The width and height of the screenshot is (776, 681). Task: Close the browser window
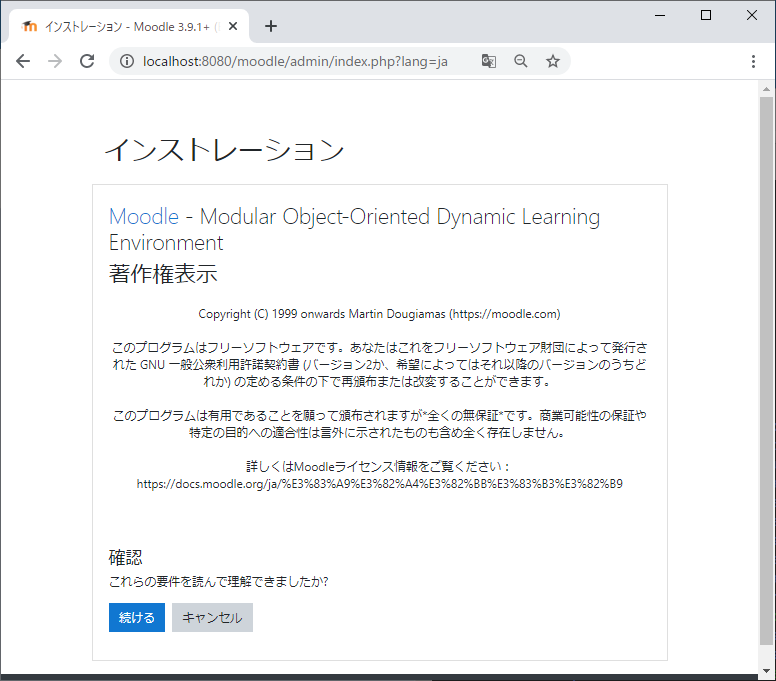tap(752, 15)
